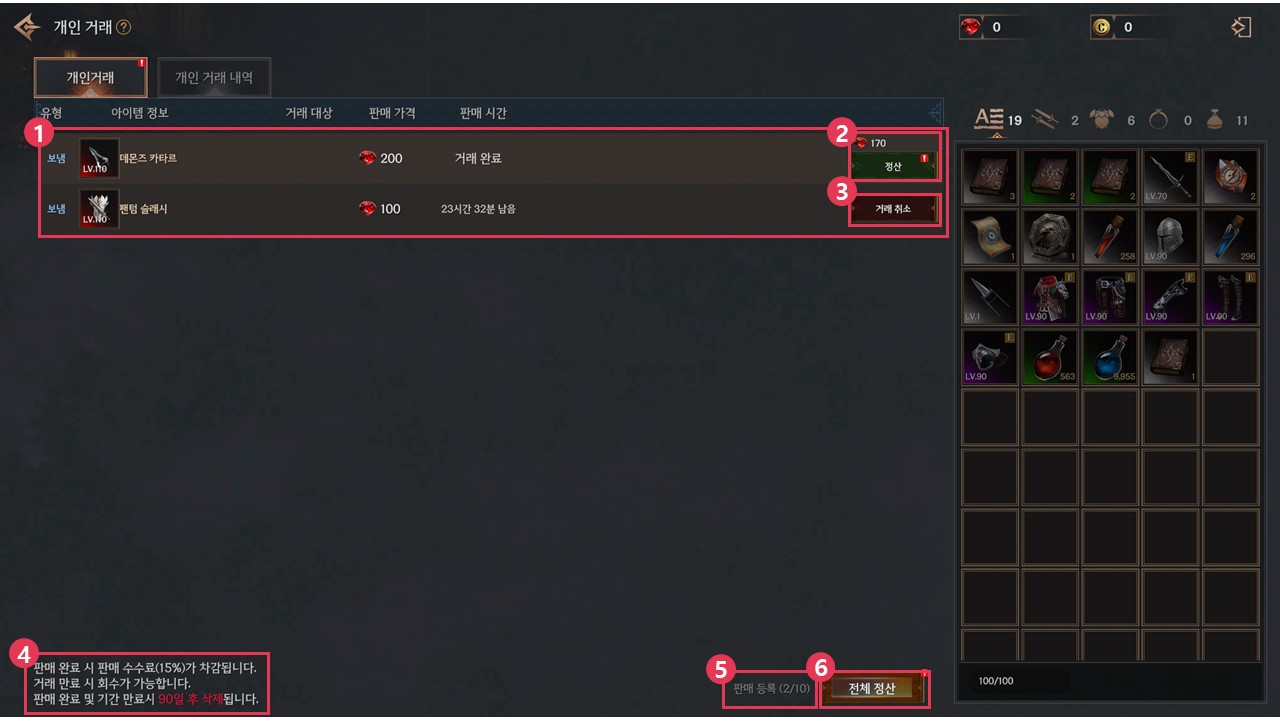The width and height of the screenshot is (1280, 720).
Task: Click the back arrow next to 개인 거래
Action: click(27, 28)
